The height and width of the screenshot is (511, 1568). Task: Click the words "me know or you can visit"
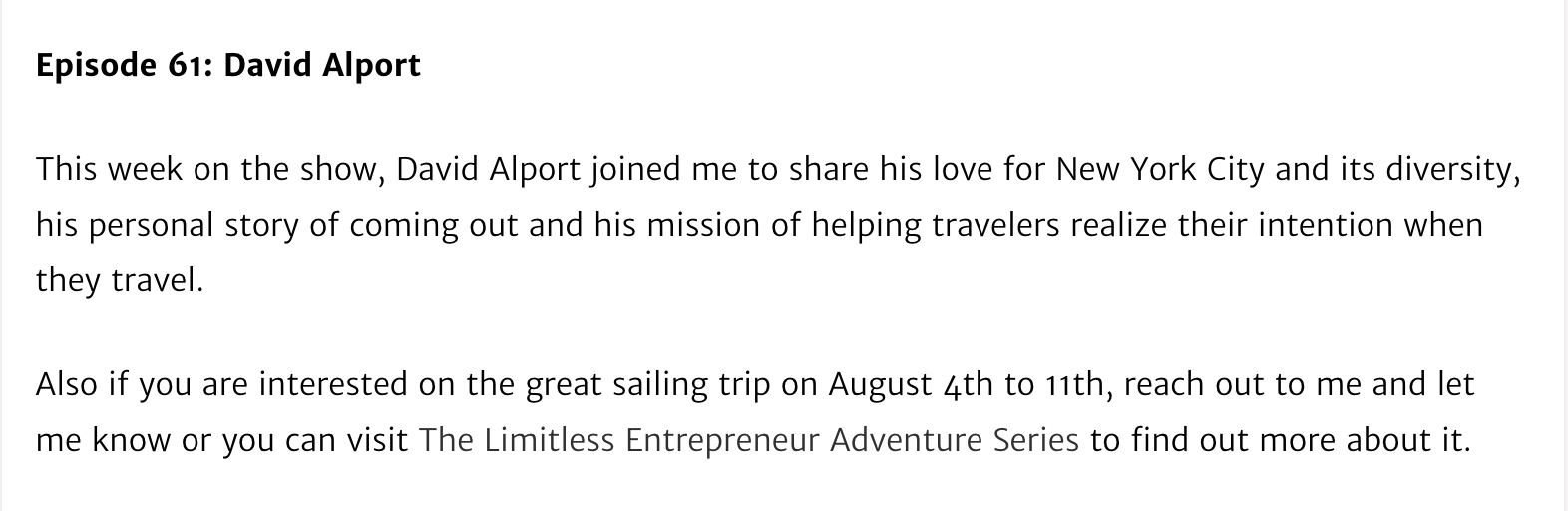click(x=222, y=440)
